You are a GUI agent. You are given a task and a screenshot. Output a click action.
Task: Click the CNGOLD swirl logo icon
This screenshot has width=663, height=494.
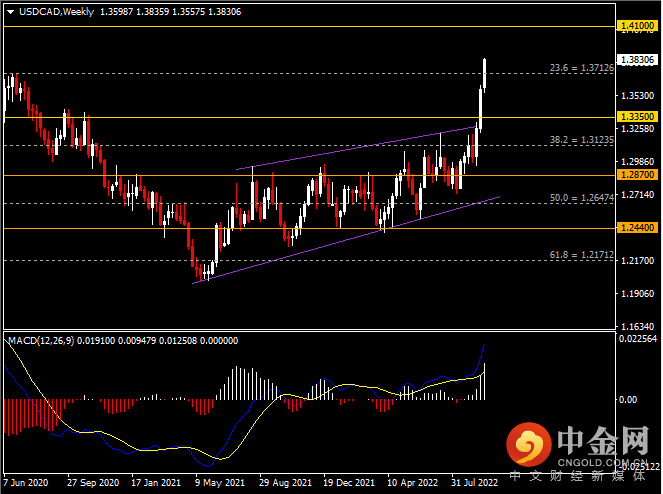coord(529,444)
